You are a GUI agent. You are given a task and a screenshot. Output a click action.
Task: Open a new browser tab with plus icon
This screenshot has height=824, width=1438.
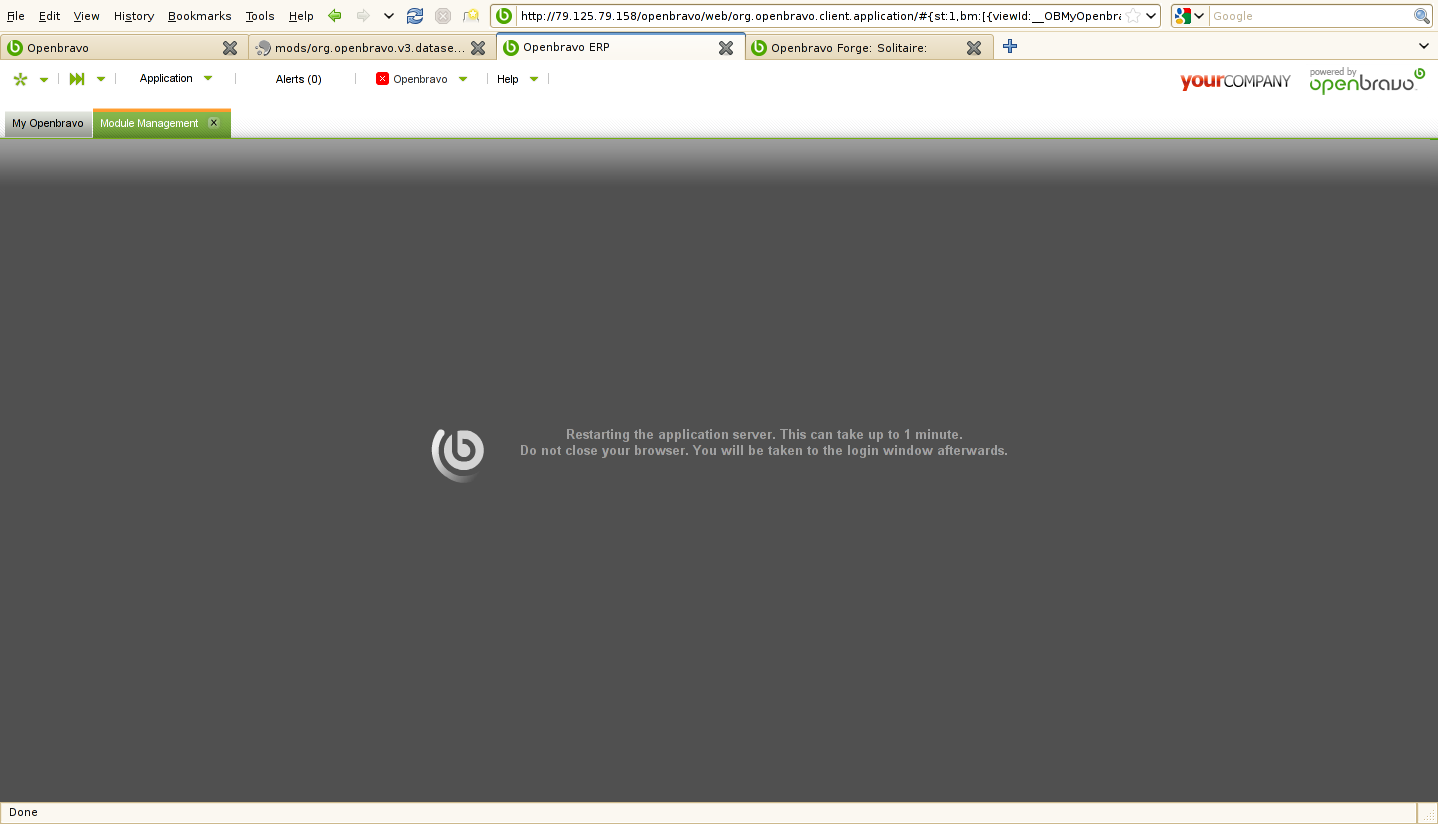pyautogui.click(x=1010, y=46)
